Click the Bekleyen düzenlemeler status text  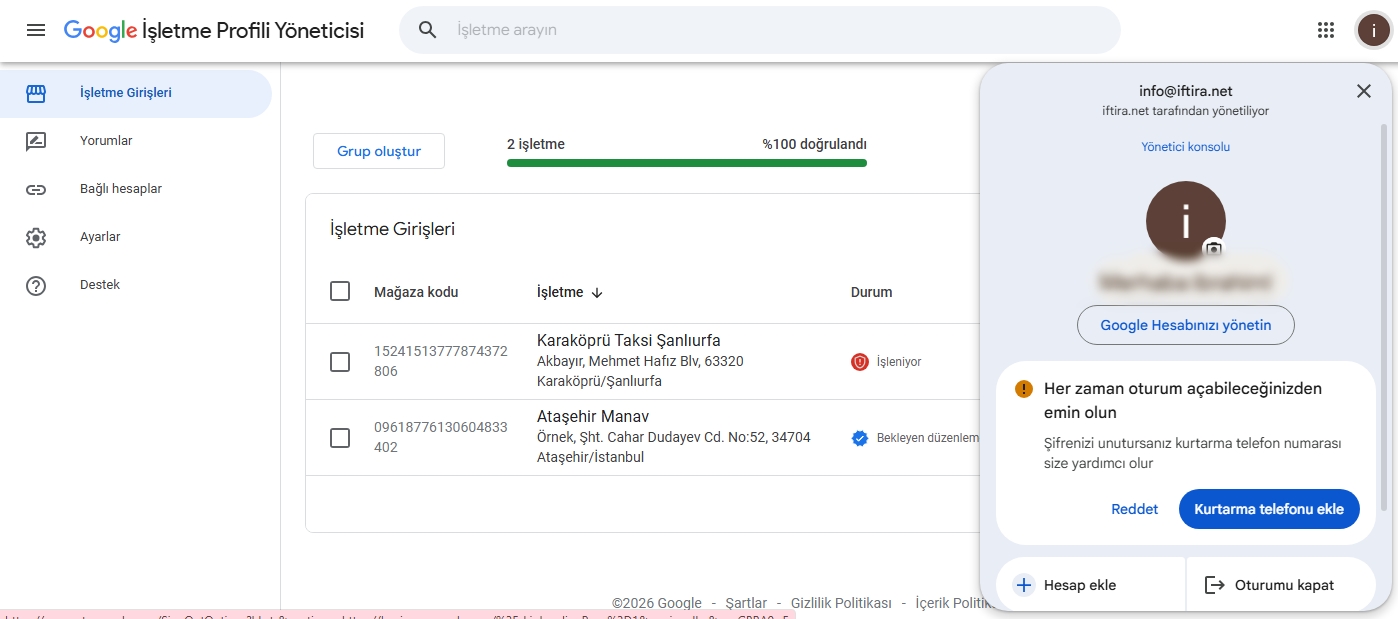click(x=927, y=438)
